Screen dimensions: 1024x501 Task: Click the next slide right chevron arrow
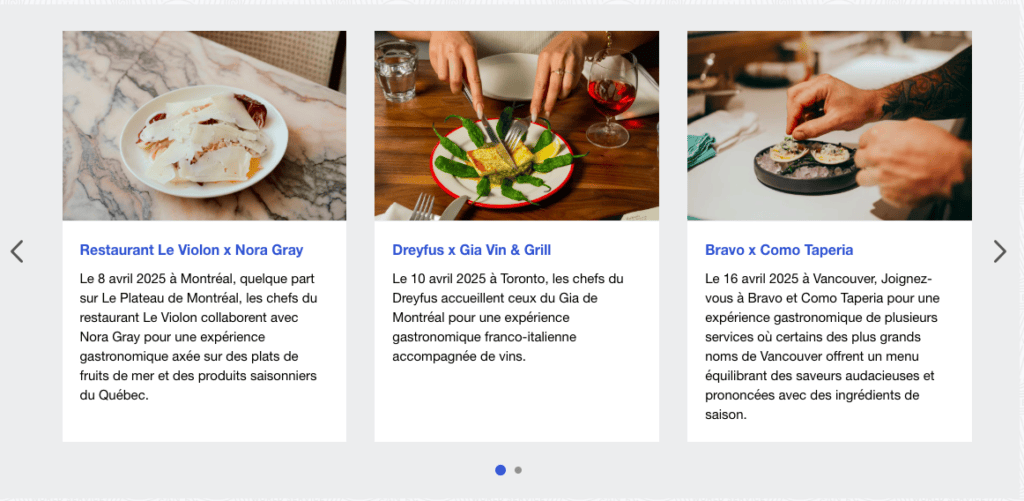coord(999,251)
